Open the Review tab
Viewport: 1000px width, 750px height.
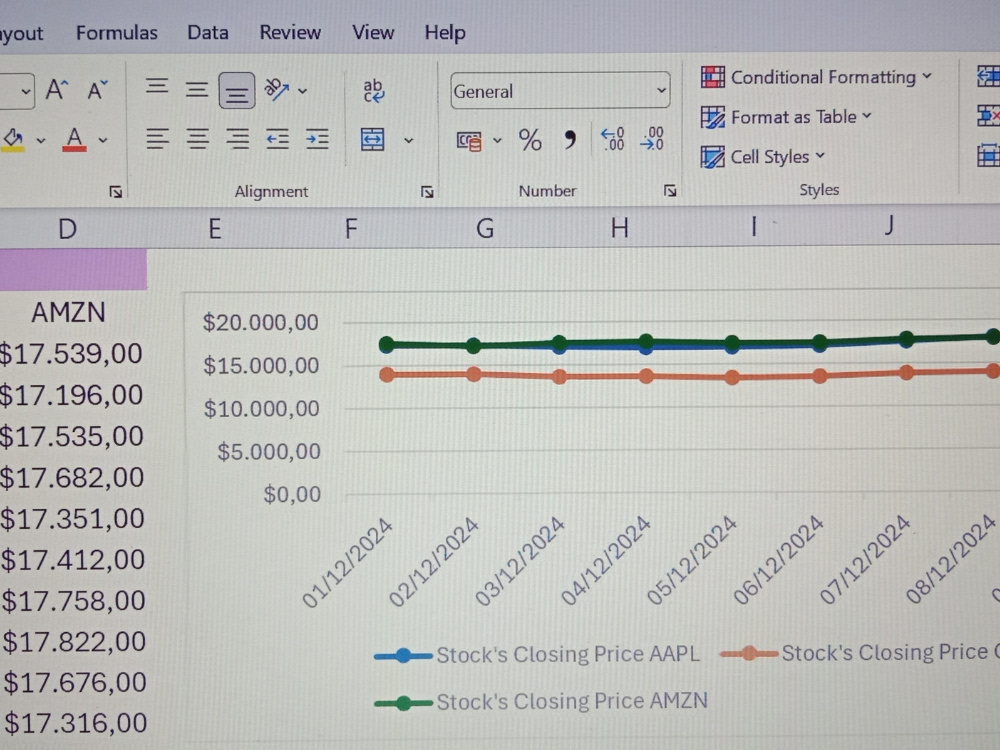[290, 33]
